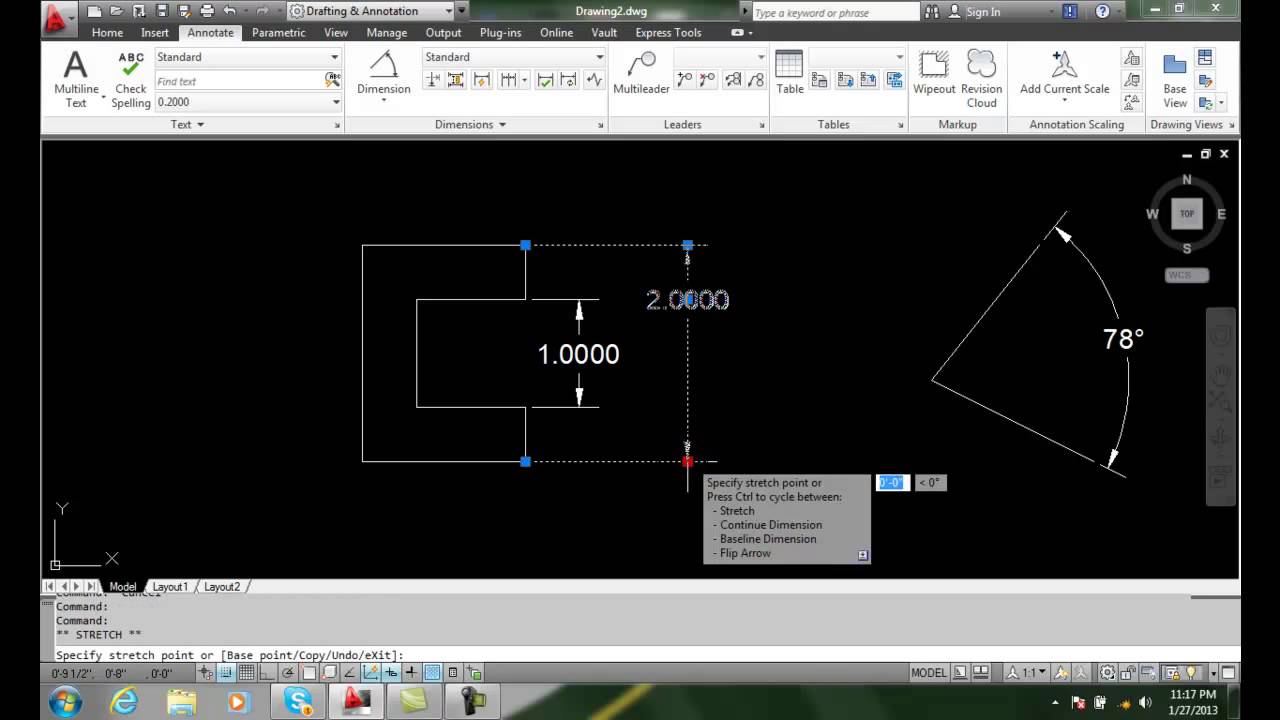Click the keyword or phrase search box
The width and height of the screenshot is (1280, 720).
tap(834, 12)
